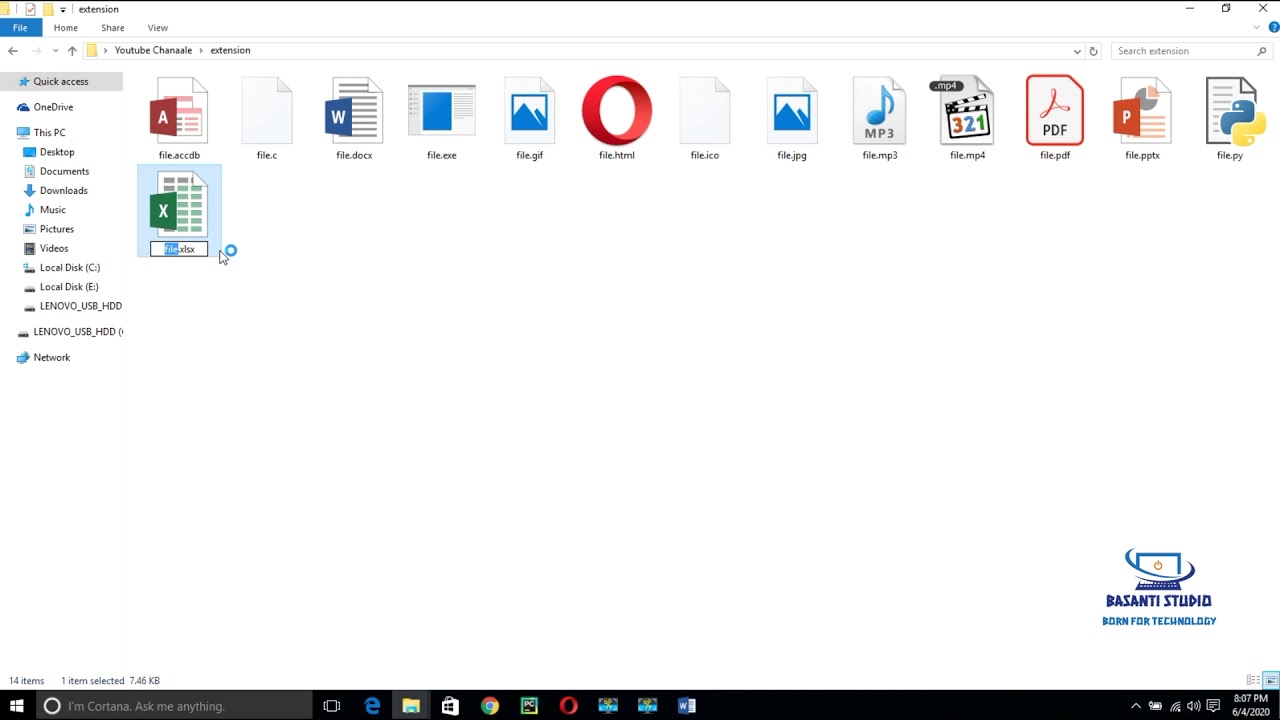Open Opera browser from taskbar

568,706
